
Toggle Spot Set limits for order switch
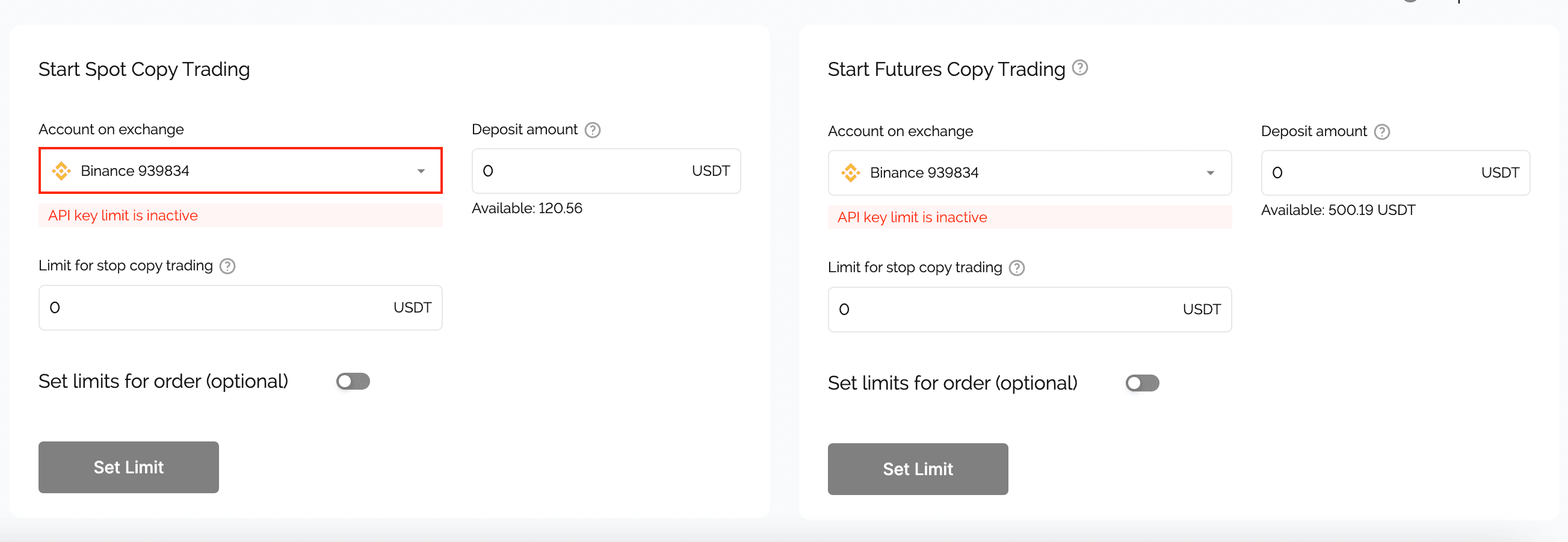(353, 381)
